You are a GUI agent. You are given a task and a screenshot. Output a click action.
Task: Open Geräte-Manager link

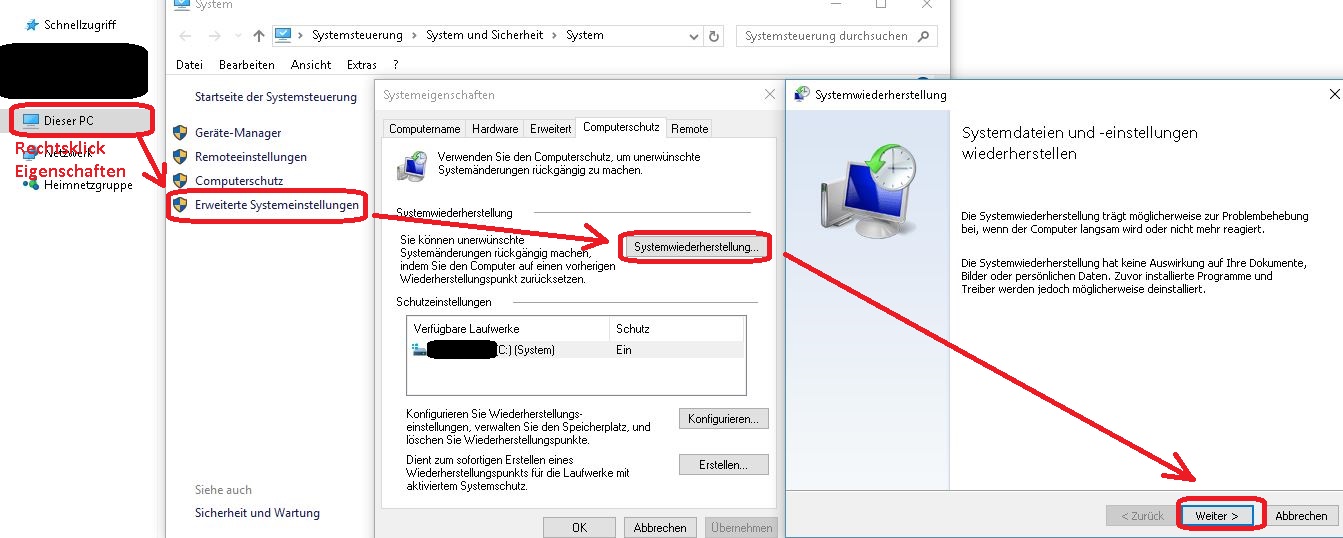click(238, 133)
